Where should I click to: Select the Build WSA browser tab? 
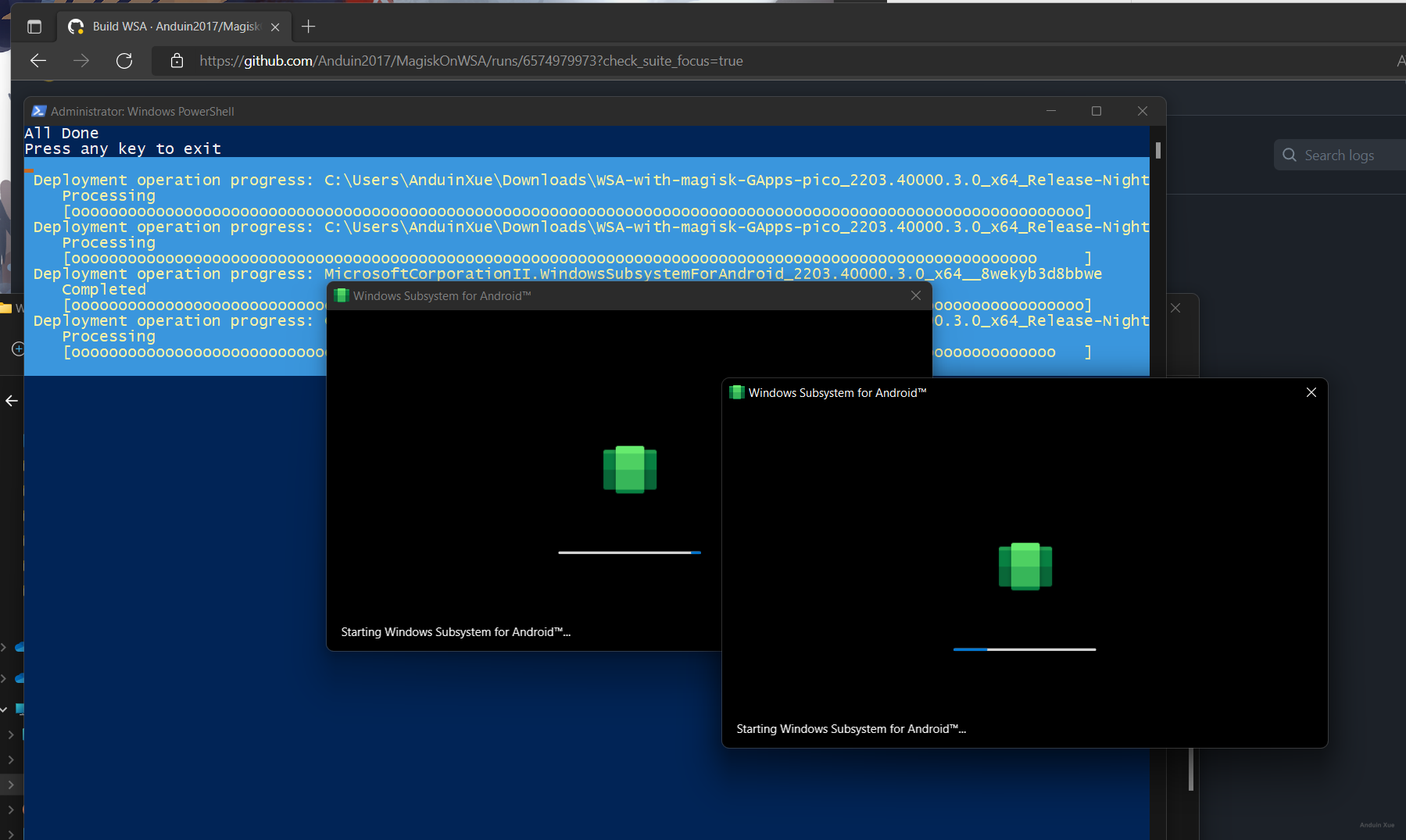[174, 27]
